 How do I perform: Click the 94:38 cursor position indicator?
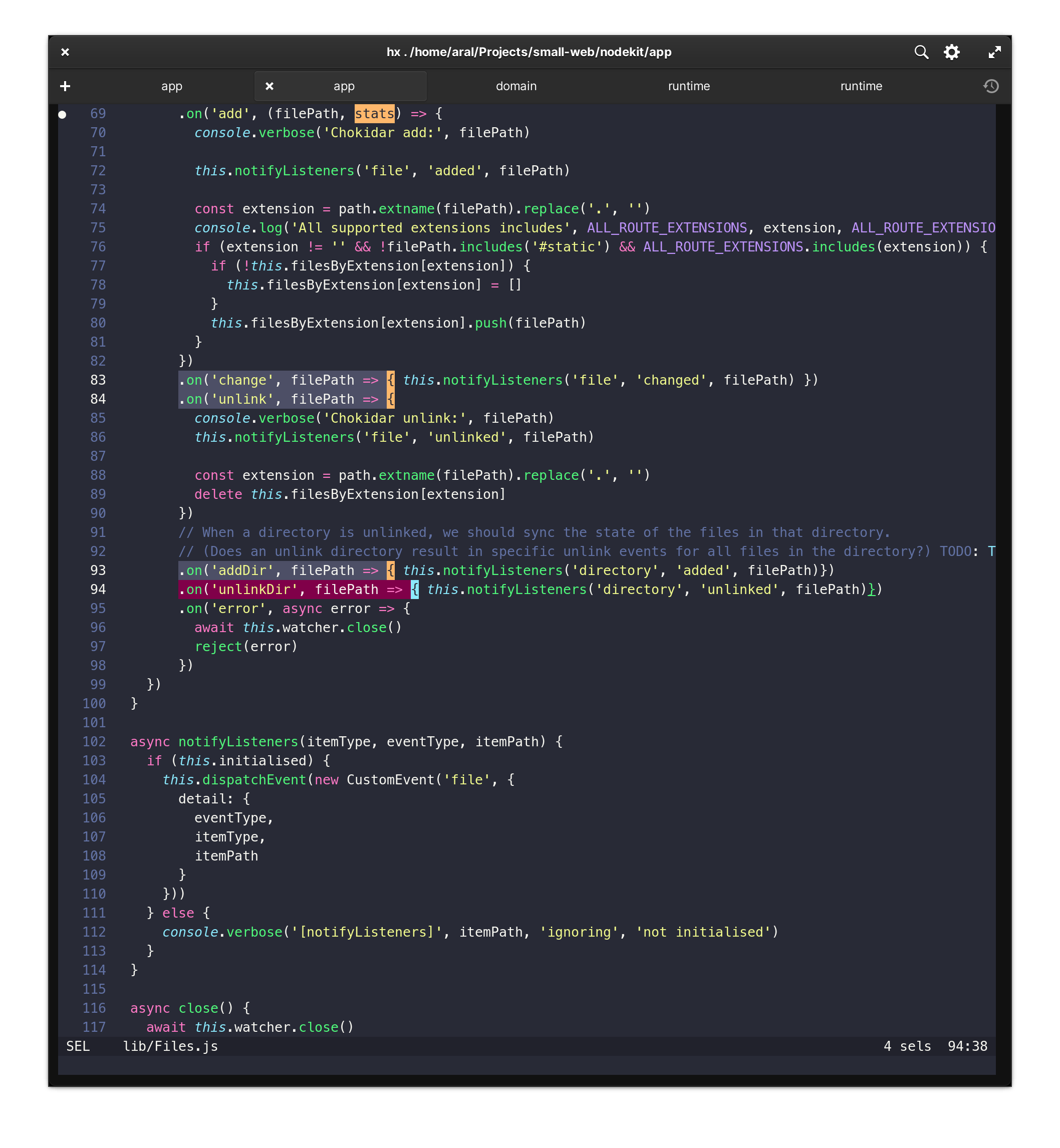point(967,1046)
